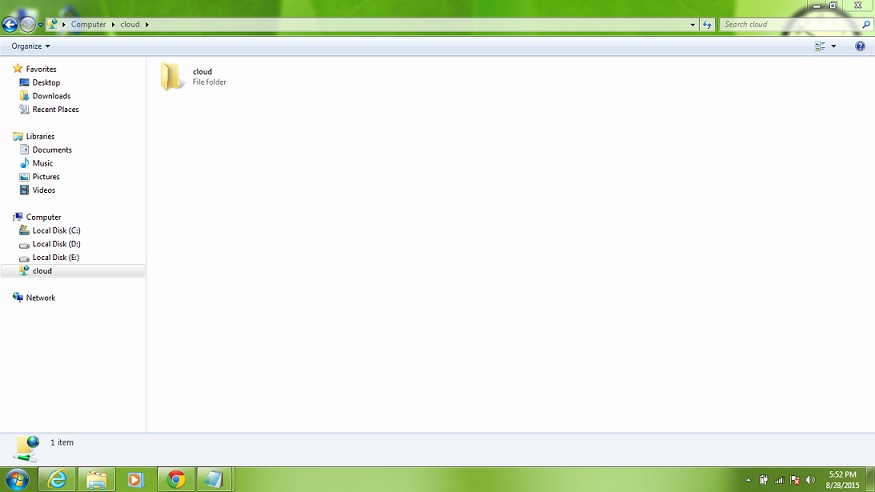Open Downloads under Favorites
The width and height of the screenshot is (875, 492).
click(x=51, y=96)
